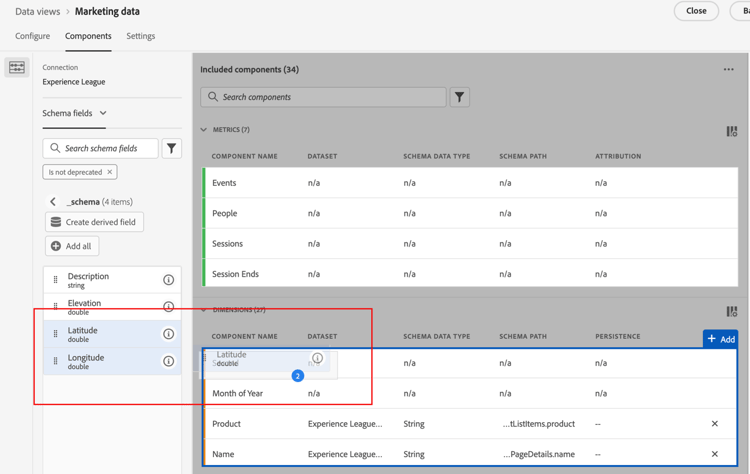Screen dimensions: 750x474
Task: Click the Add all button
Action: 71,246
